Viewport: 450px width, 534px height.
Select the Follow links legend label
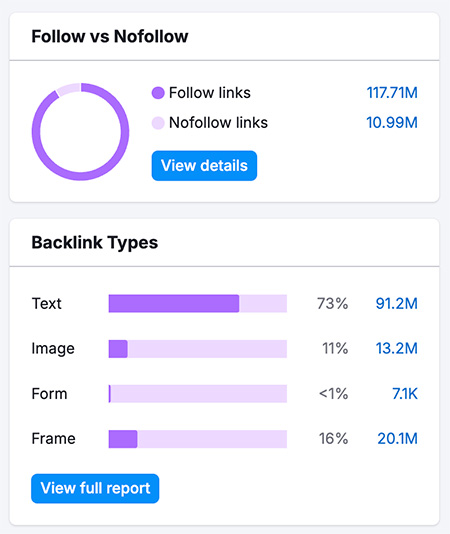(210, 93)
